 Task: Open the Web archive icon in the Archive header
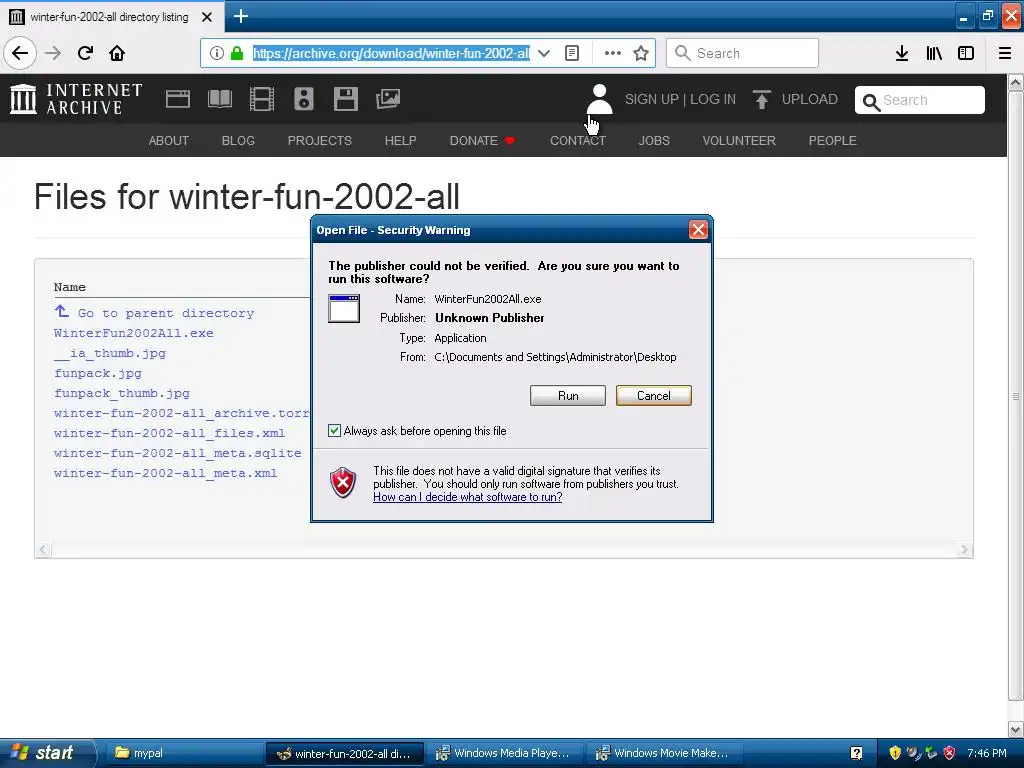[x=178, y=99]
